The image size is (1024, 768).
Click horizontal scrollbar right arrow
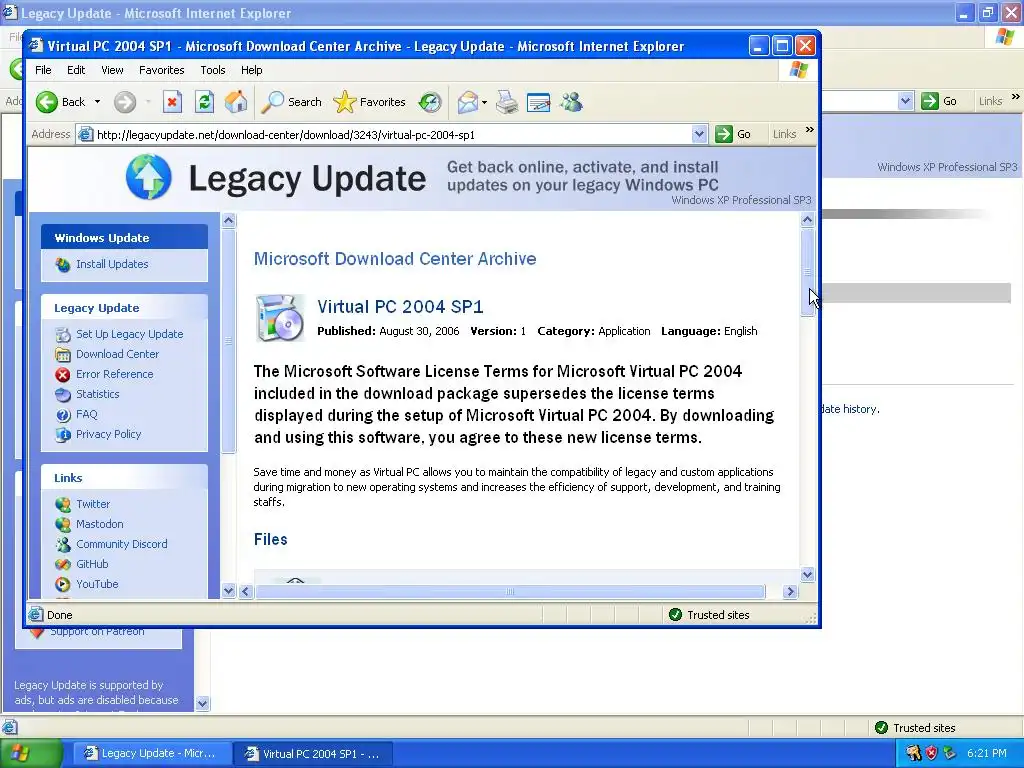click(790, 592)
